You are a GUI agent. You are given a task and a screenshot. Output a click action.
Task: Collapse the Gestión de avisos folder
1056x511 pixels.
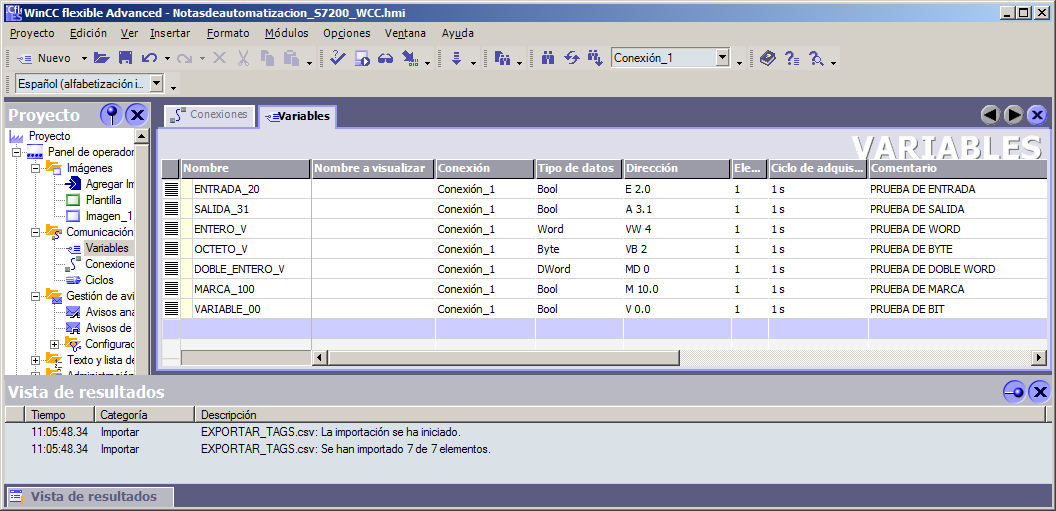coord(36,296)
